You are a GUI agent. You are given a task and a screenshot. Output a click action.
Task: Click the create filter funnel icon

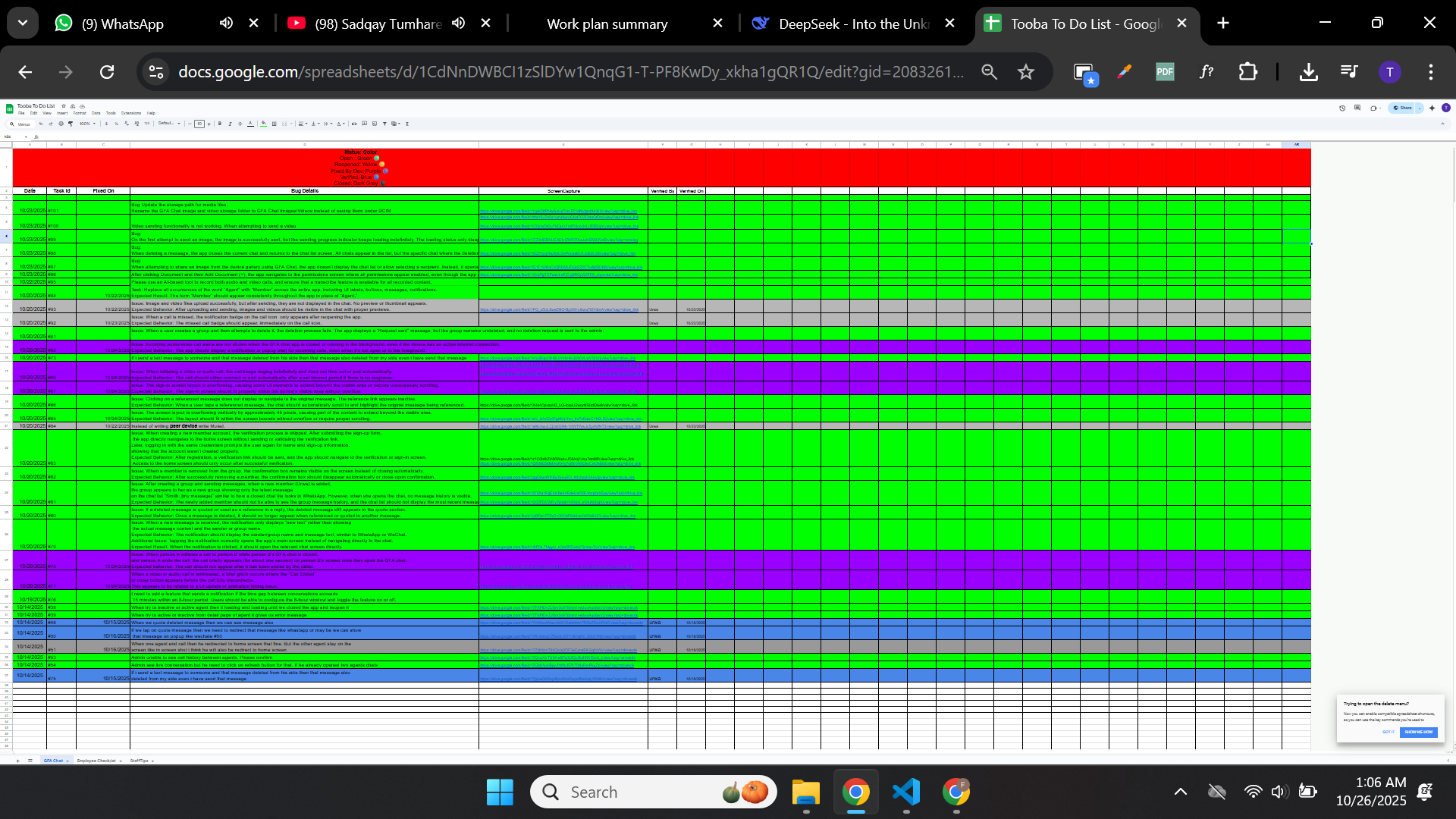tap(384, 124)
